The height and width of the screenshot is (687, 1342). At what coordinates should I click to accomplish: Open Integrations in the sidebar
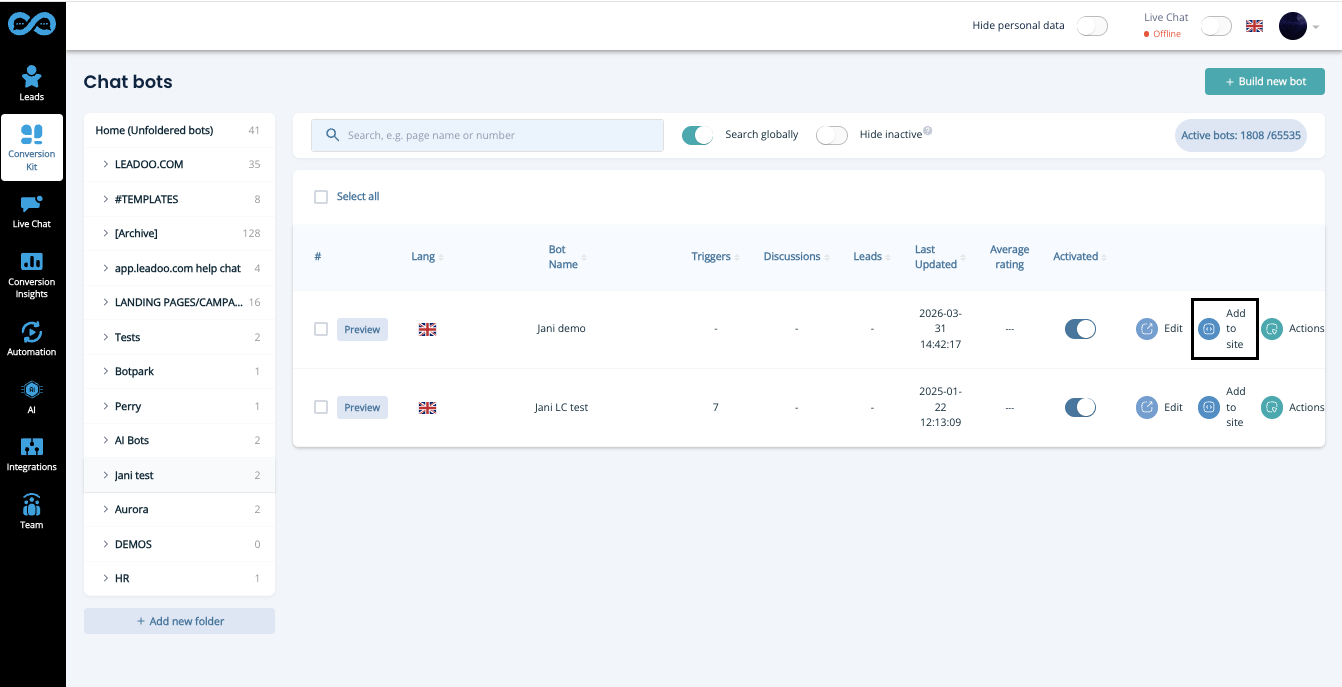32,454
